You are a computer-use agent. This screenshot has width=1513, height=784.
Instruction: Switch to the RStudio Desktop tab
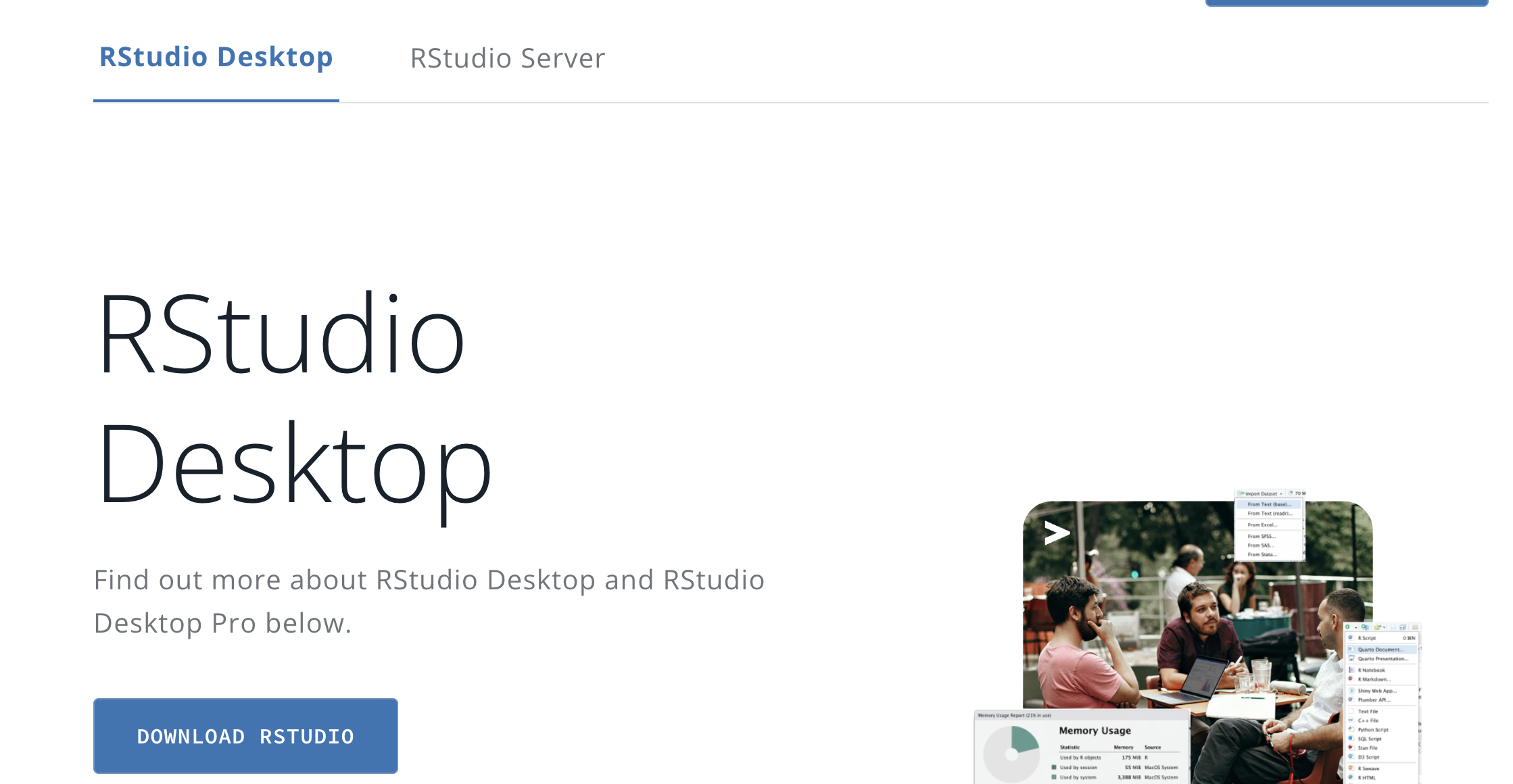[216, 57]
